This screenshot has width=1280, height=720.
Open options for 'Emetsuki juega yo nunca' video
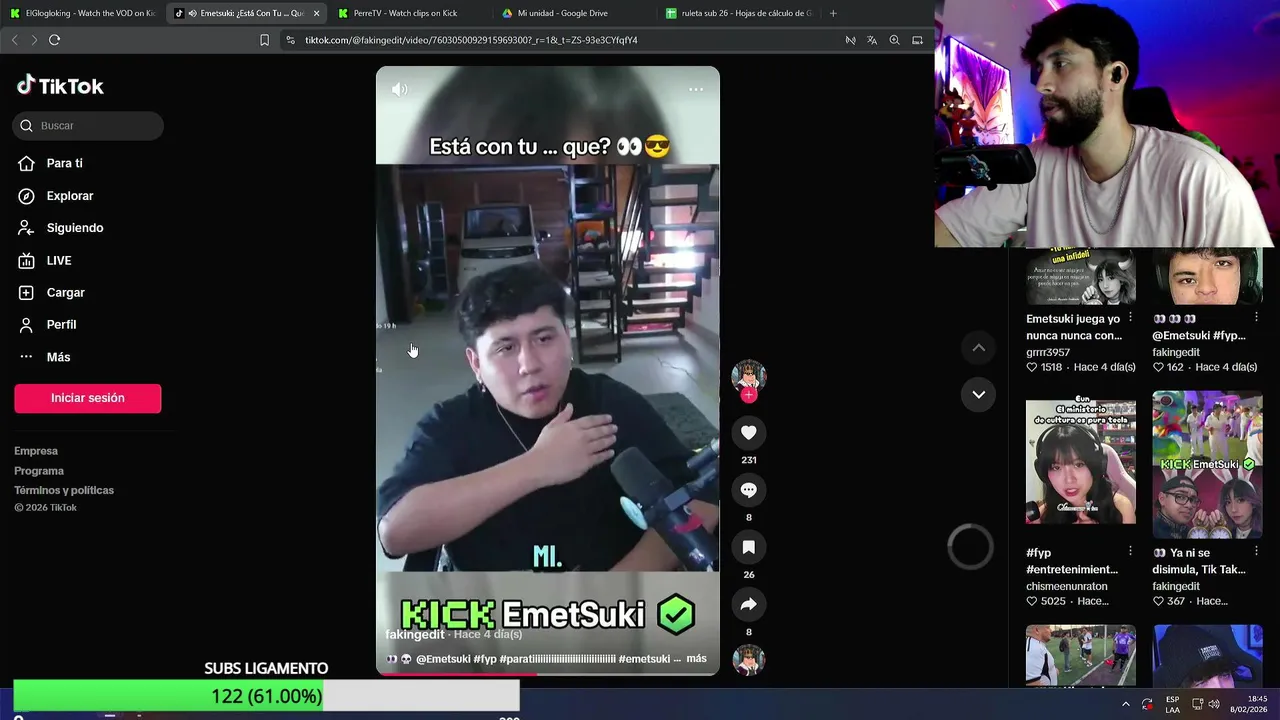pyautogui.click(x=1130, y=317)
